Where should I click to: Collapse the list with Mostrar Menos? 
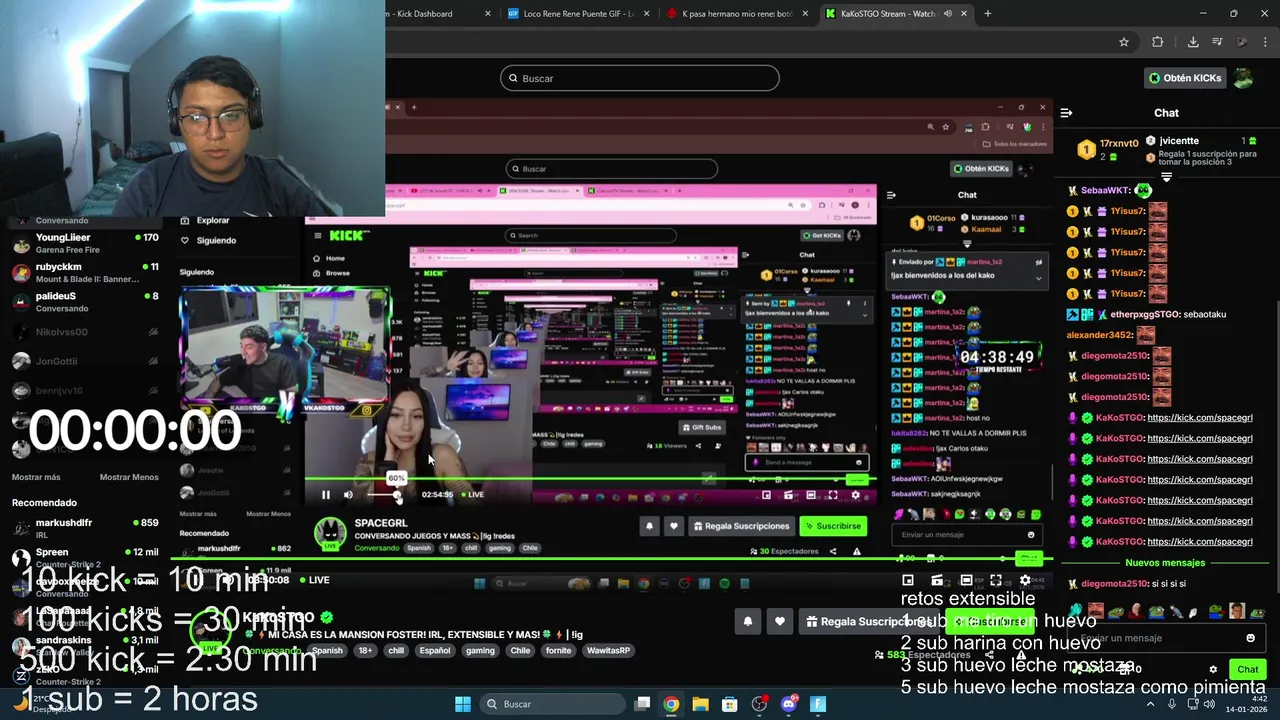tap(129, 477)
